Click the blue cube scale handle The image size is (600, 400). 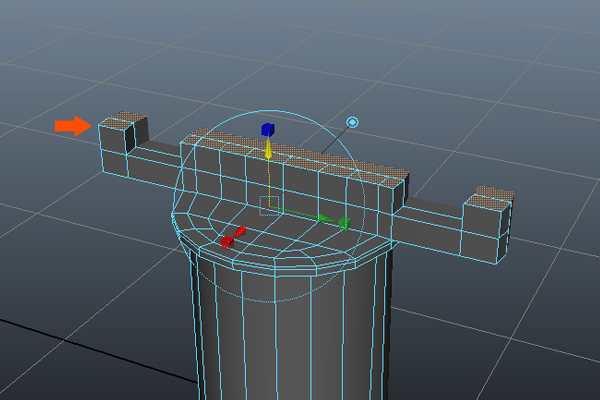coord(267,129)
